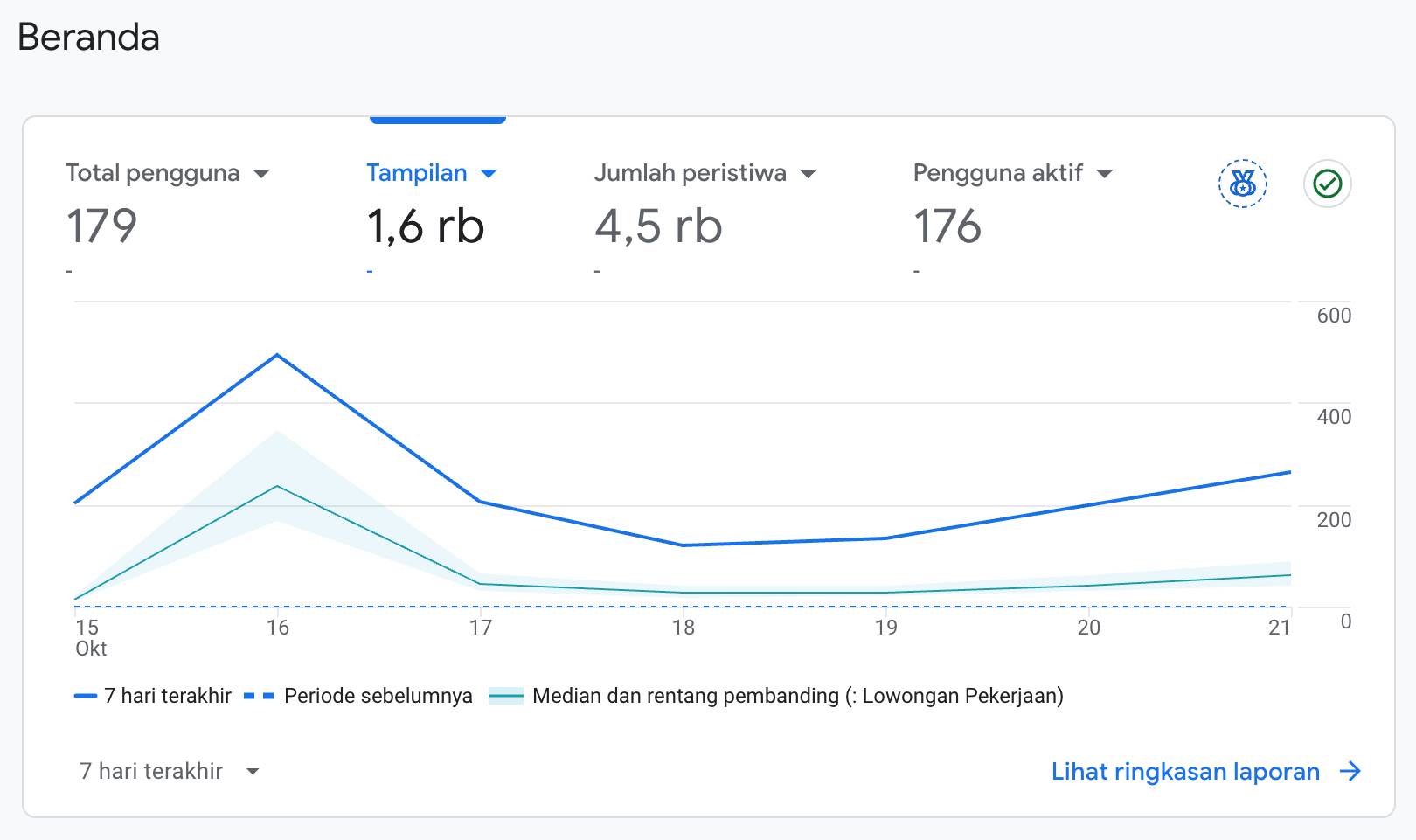Click the blue line peak on 16 Okt
Viewport: 1416px width, 840px height.
(277, 355)
